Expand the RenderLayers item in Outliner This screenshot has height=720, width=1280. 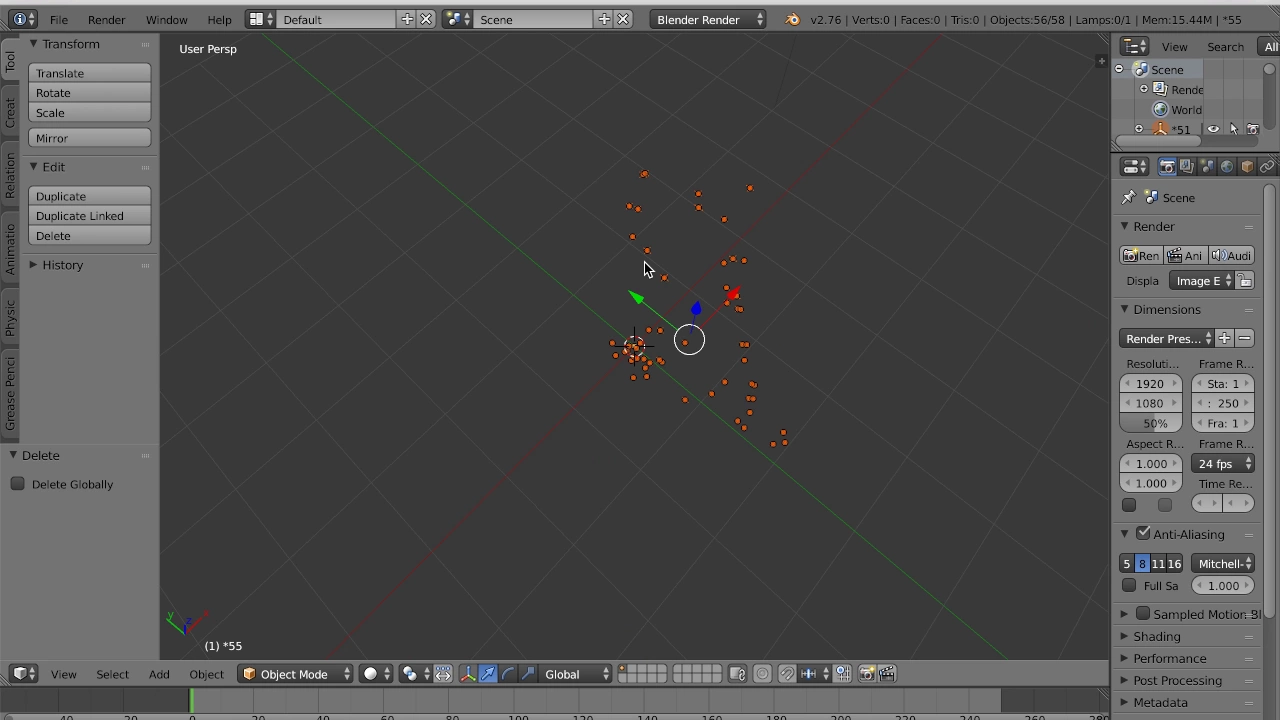pos(1144,89)
